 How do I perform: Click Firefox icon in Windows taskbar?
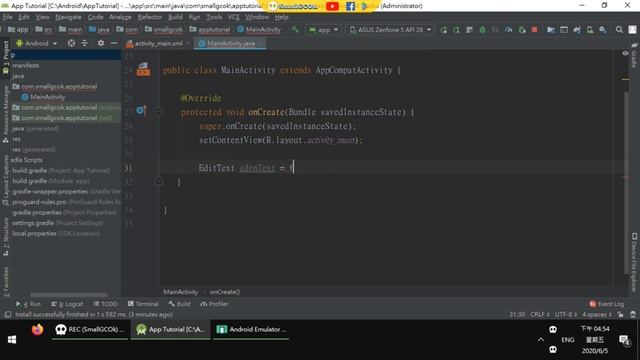point(37,329)
